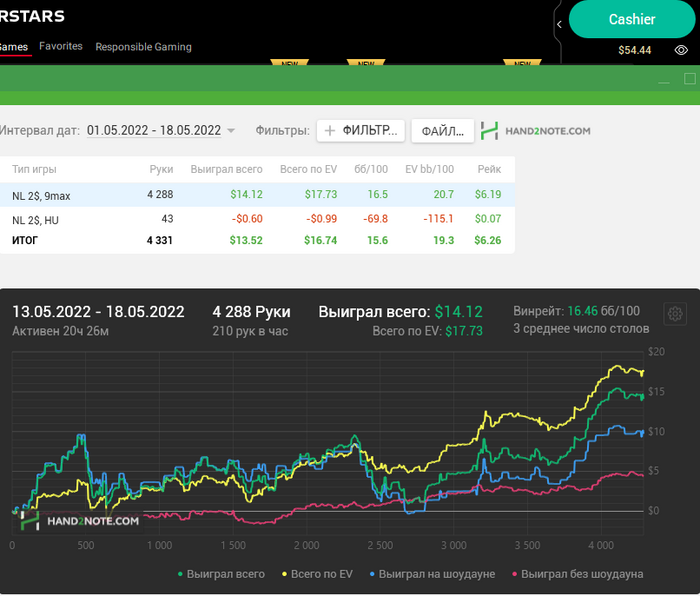Image resolution: width=700 pixels, height=596 pixels.
Task: Toggle the 'Выиграл всего' green graph line
Action: coord(221,574)
